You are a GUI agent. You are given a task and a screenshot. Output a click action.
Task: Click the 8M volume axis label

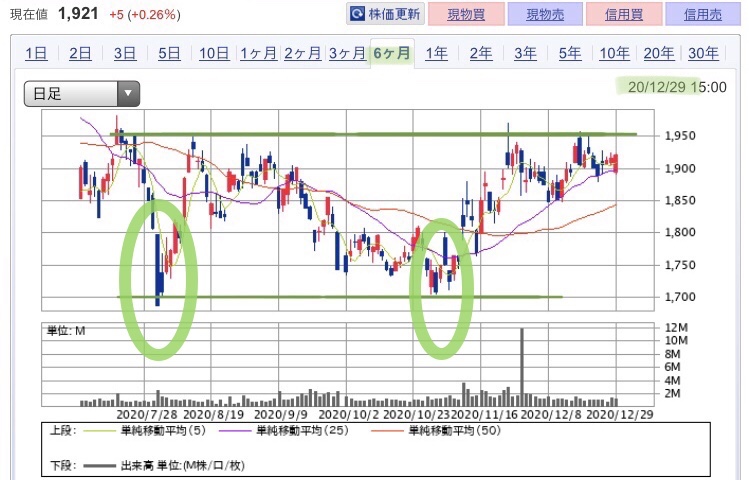[672, 354]
